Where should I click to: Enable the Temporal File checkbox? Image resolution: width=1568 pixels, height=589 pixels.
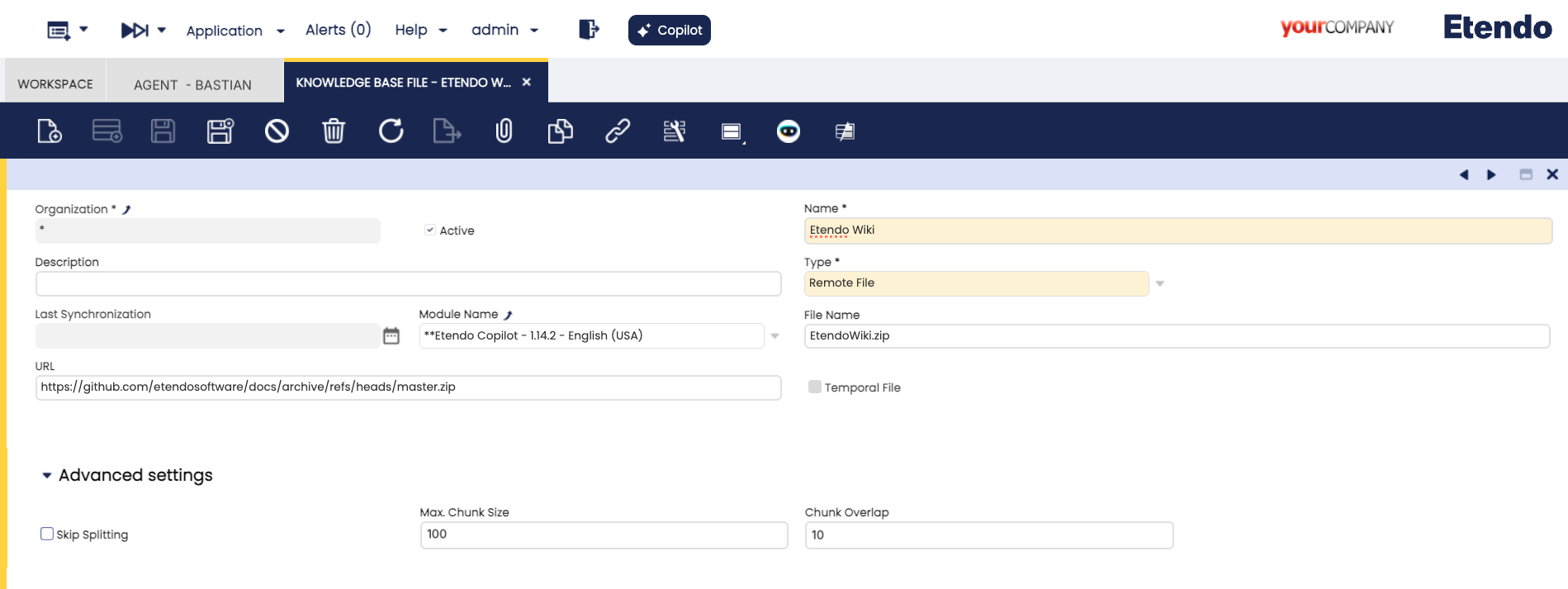[x=815, y=387]
